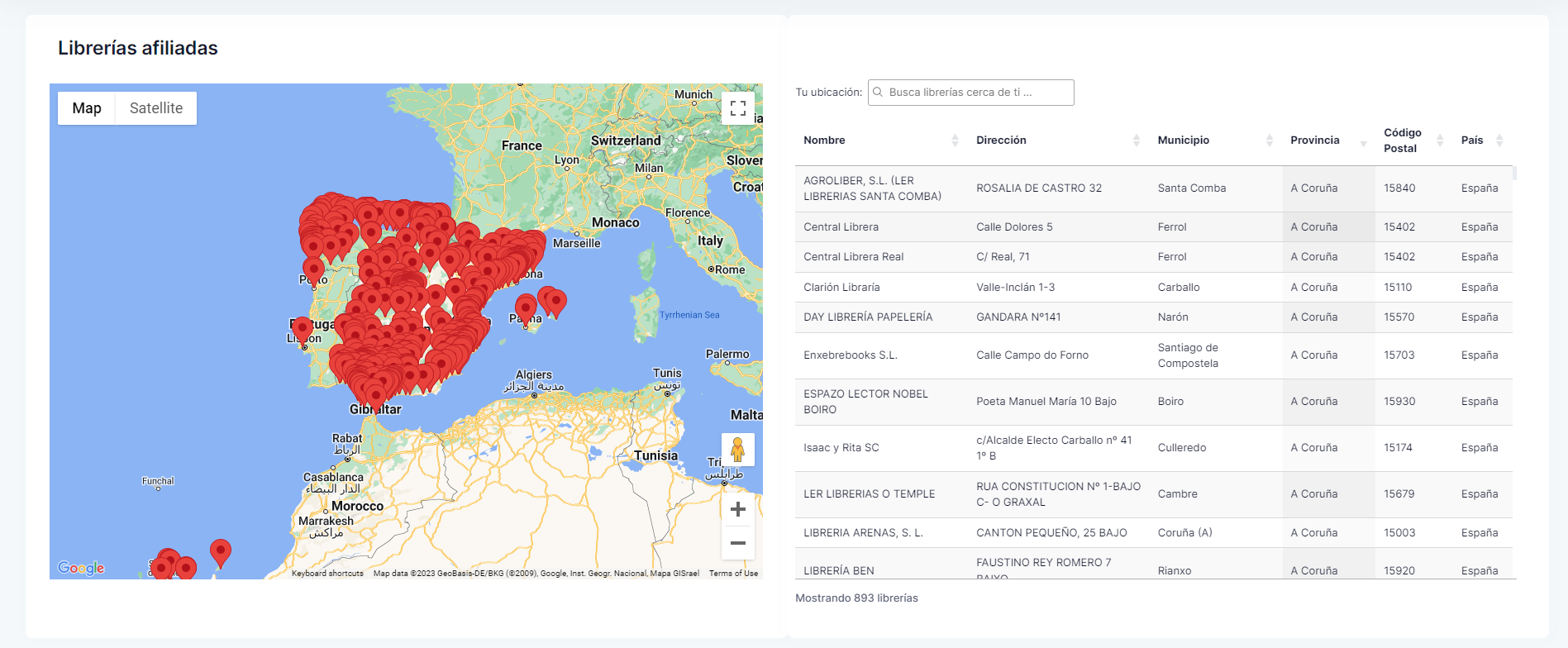The width and height of the screenshot is (1568, 648).
Task: Click postal code 15174
Action: tap(1399, 448)
